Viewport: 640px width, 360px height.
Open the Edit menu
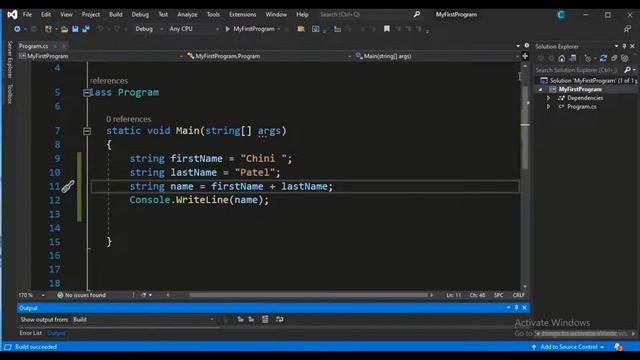point(46,14)
